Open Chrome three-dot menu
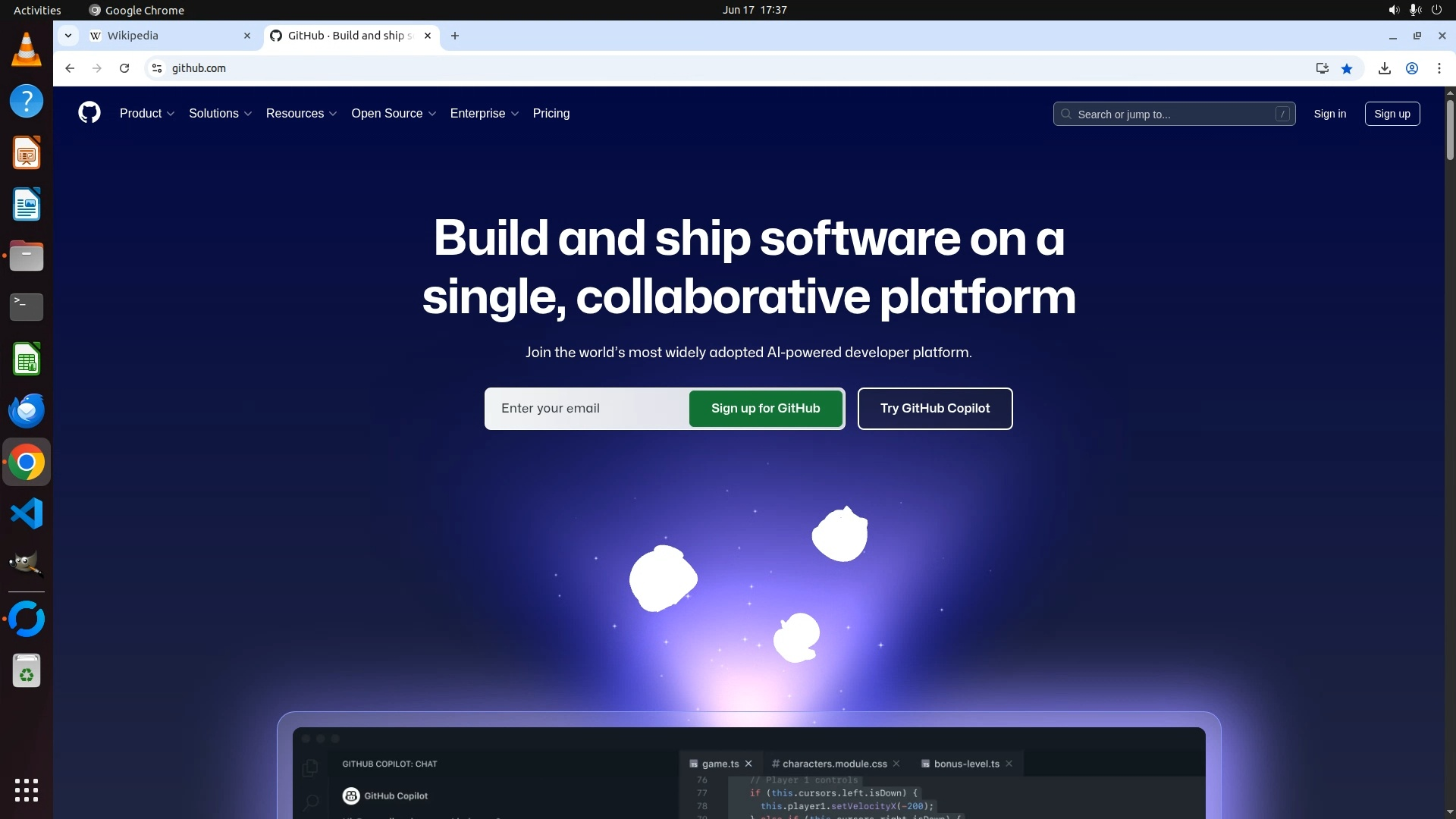 click(x=1439, y=68)
